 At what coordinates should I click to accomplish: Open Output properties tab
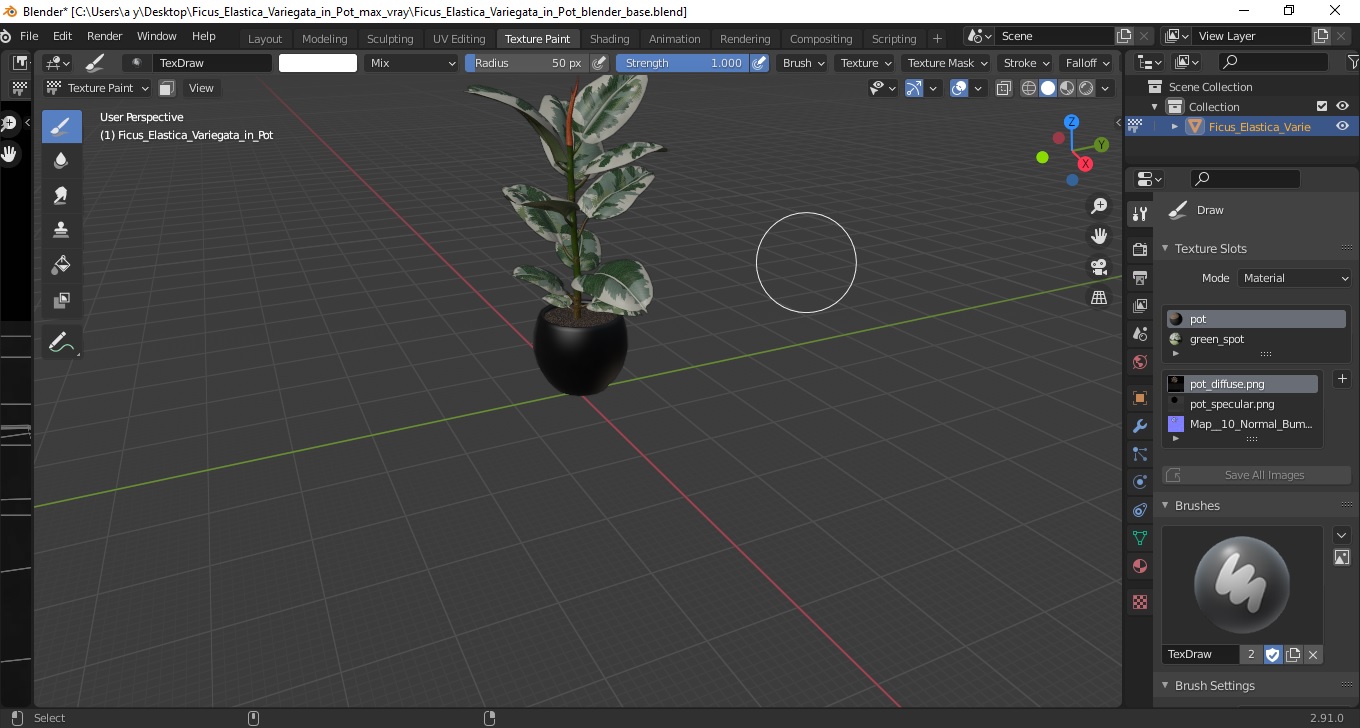click(1139, 277)
